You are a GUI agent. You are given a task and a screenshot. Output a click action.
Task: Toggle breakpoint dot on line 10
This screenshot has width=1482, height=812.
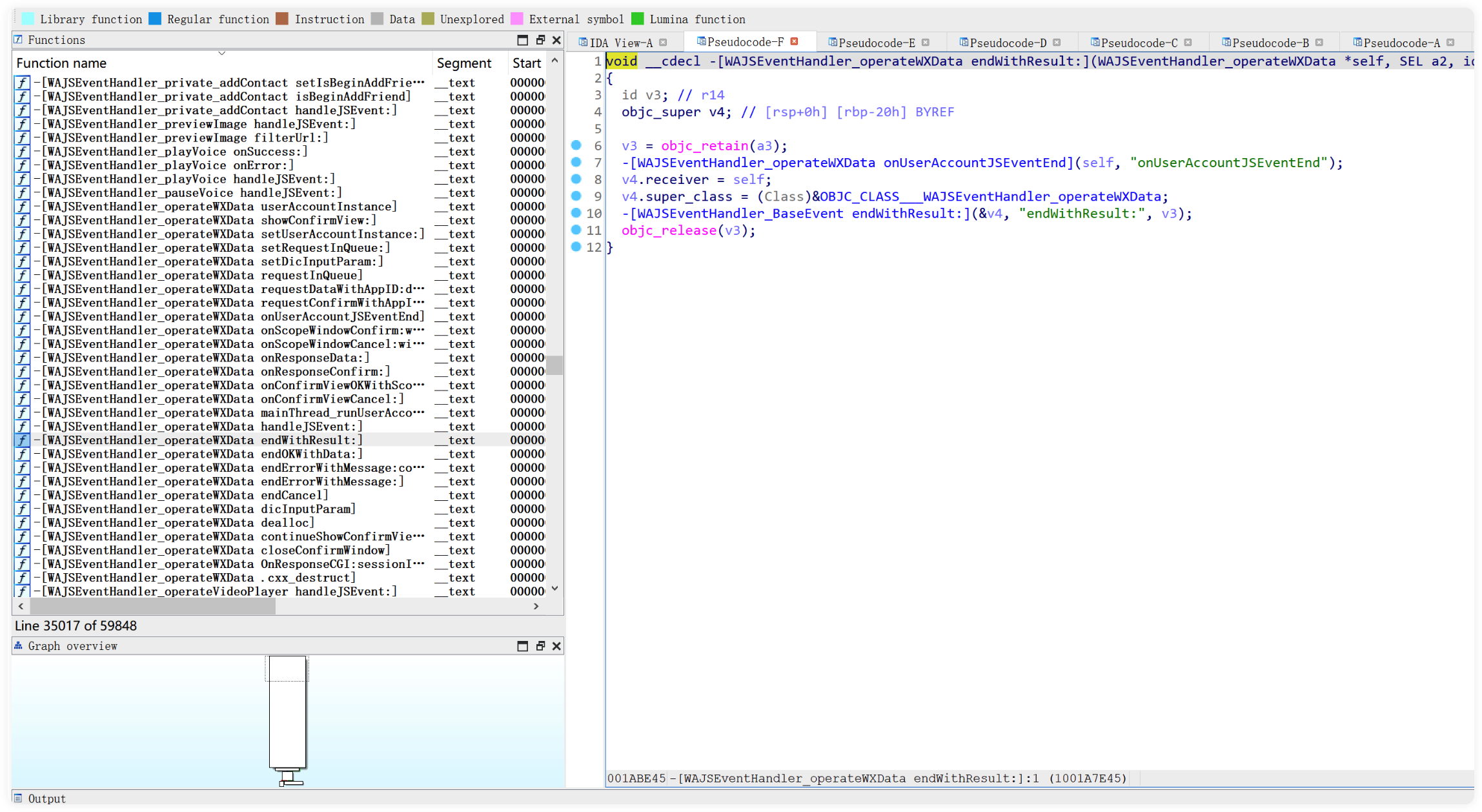(576, 213)
